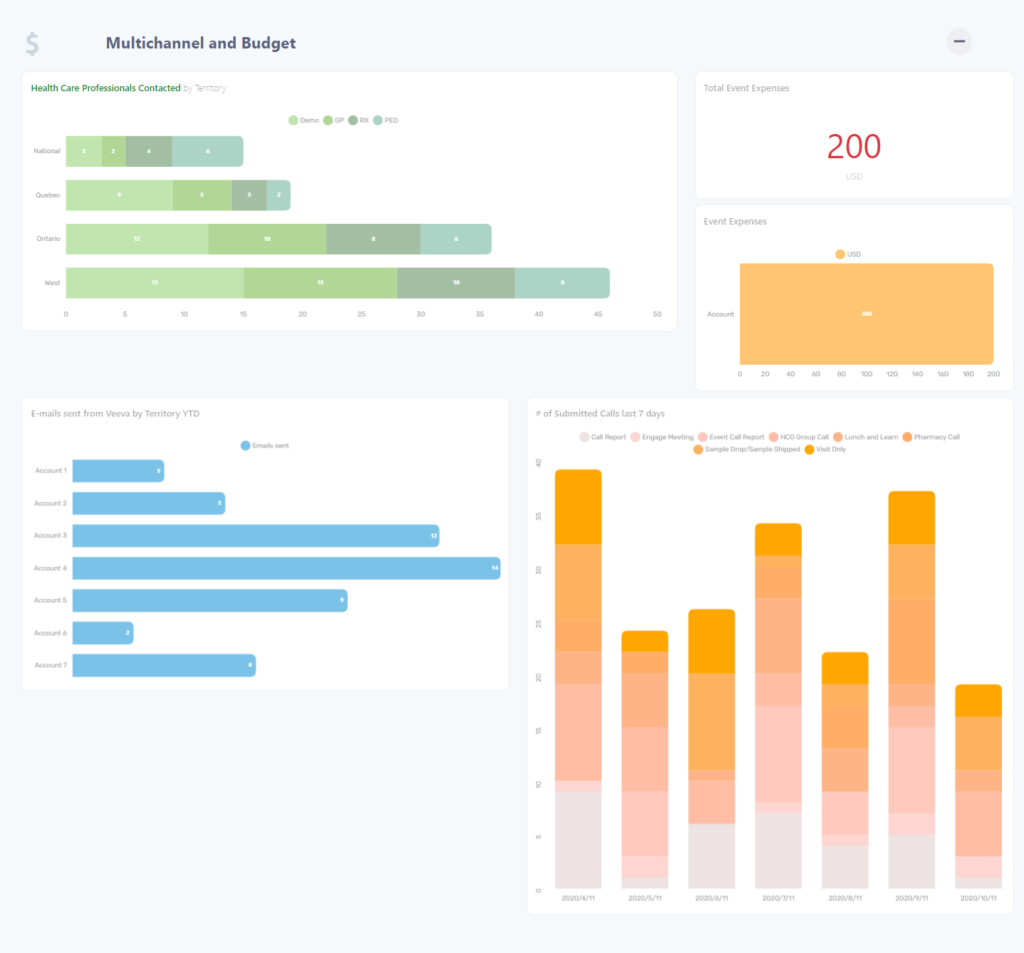Toggle the PED series in the legend
This screenshot has height=953, width=1024.
click(x=377, y=120)
